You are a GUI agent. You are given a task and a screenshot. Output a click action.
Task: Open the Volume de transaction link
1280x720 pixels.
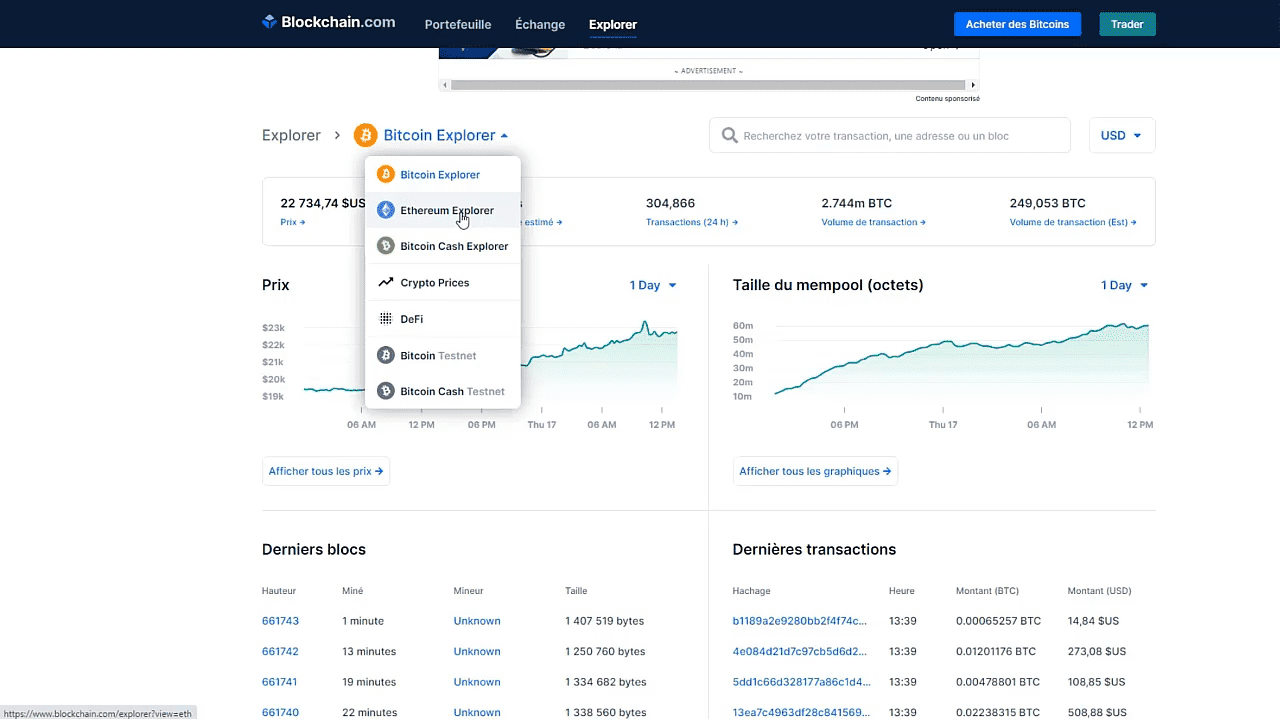pyautogui.click(x=873, y=222)
